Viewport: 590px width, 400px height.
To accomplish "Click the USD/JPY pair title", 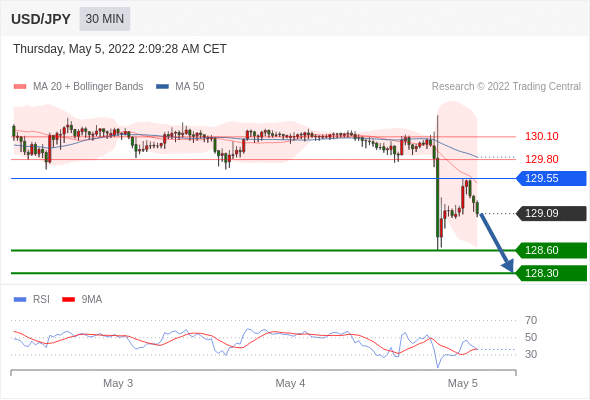I will pyautogui.click(x=41, y=19).
